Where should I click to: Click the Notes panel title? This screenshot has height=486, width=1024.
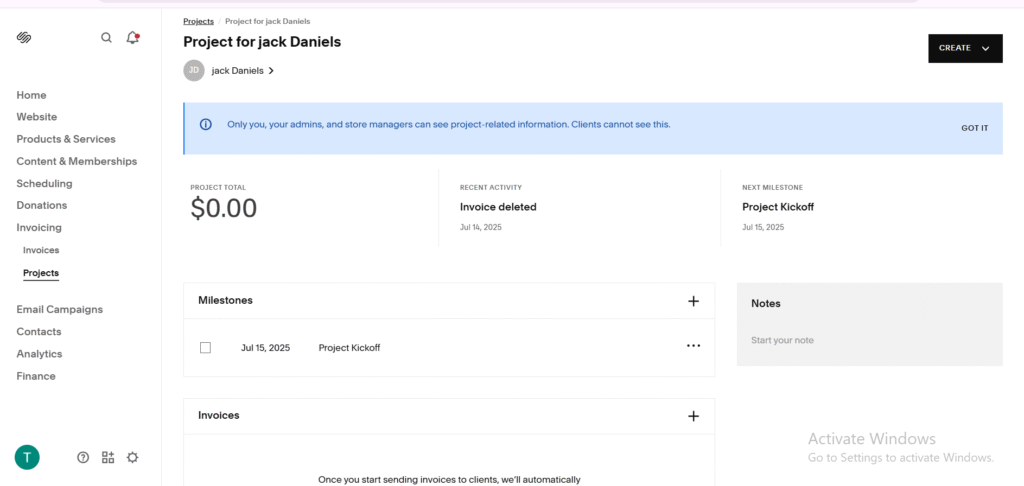click(x=765, y=304)
